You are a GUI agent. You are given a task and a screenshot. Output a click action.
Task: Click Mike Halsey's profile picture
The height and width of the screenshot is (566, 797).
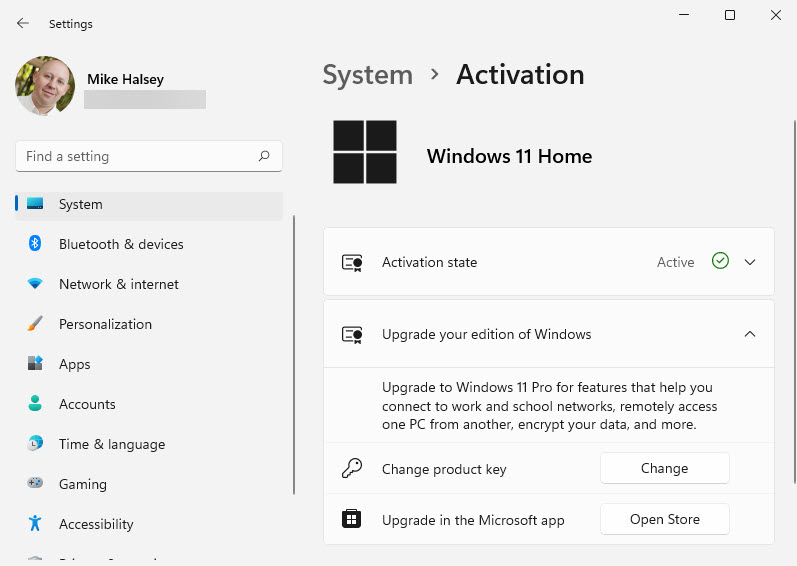point(45,86)
